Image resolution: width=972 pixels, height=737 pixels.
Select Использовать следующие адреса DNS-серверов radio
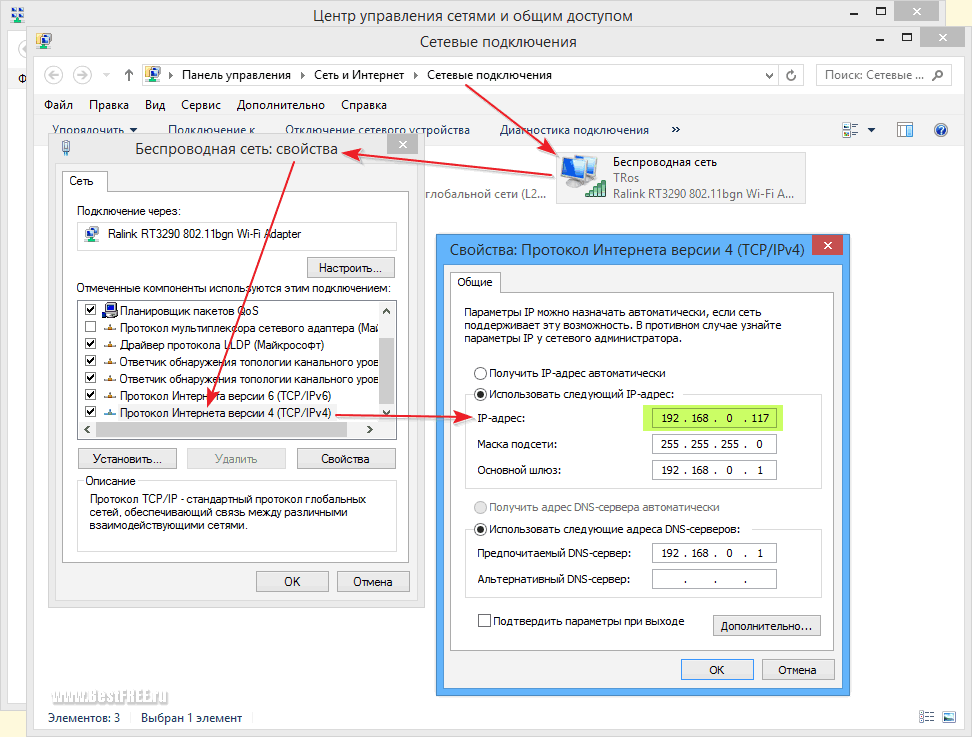point(480,530)
